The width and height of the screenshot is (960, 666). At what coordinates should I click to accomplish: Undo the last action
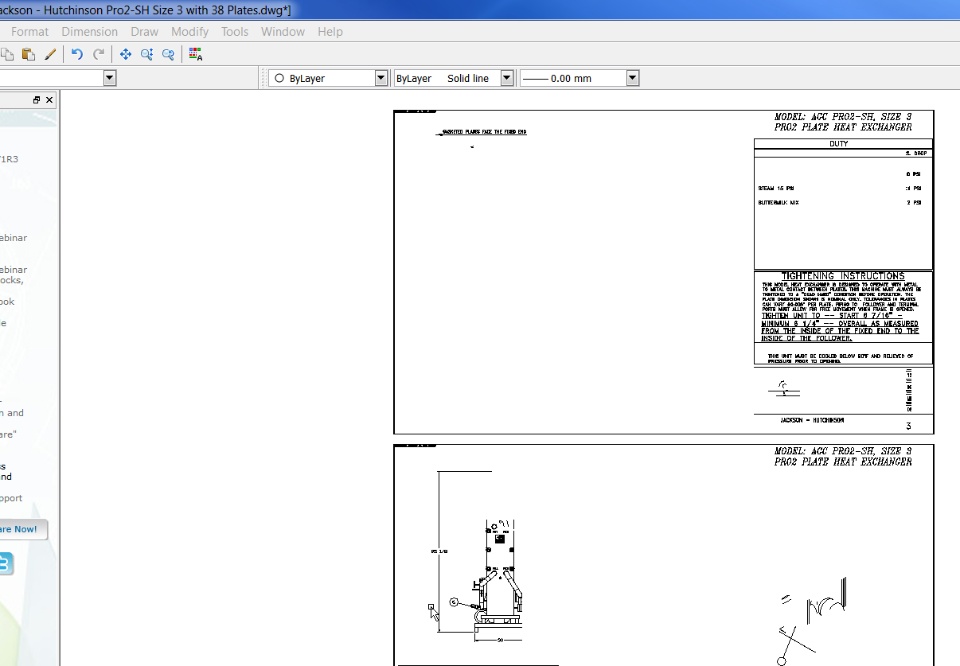click(77, 54)
